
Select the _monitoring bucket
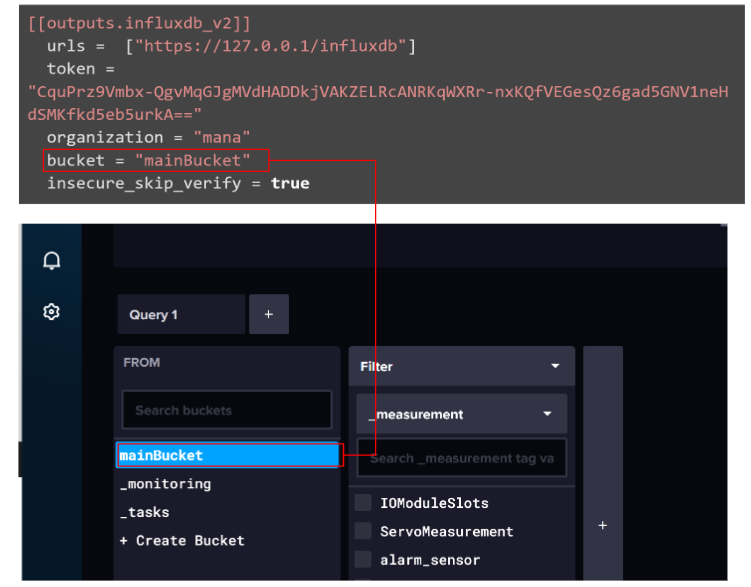[165, 484]
